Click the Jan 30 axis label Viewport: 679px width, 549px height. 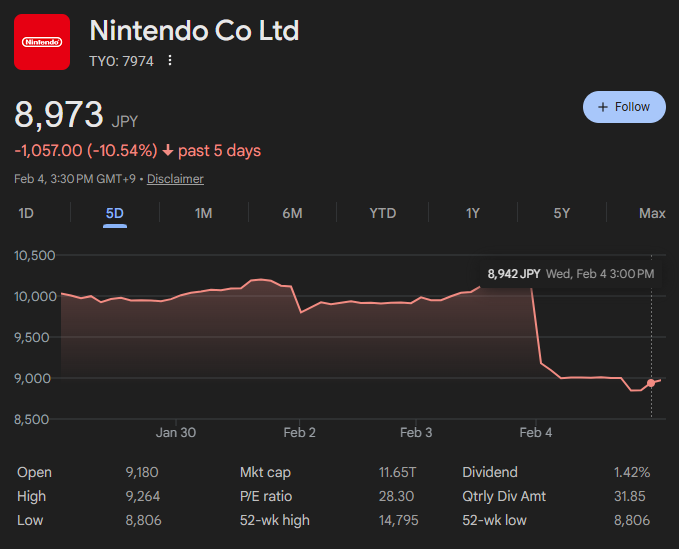tap(176, 433)
